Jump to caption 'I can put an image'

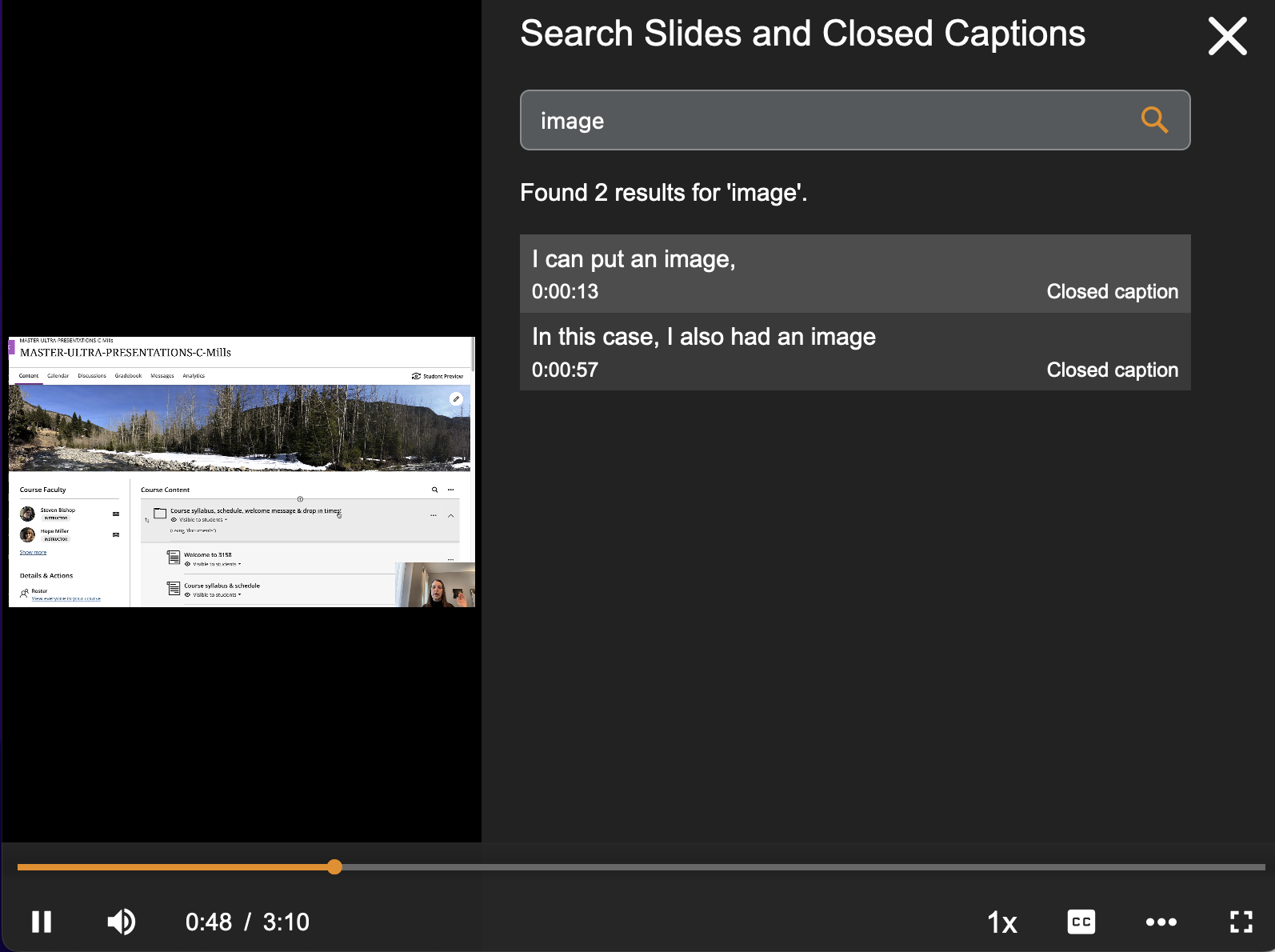click(854, 274)
